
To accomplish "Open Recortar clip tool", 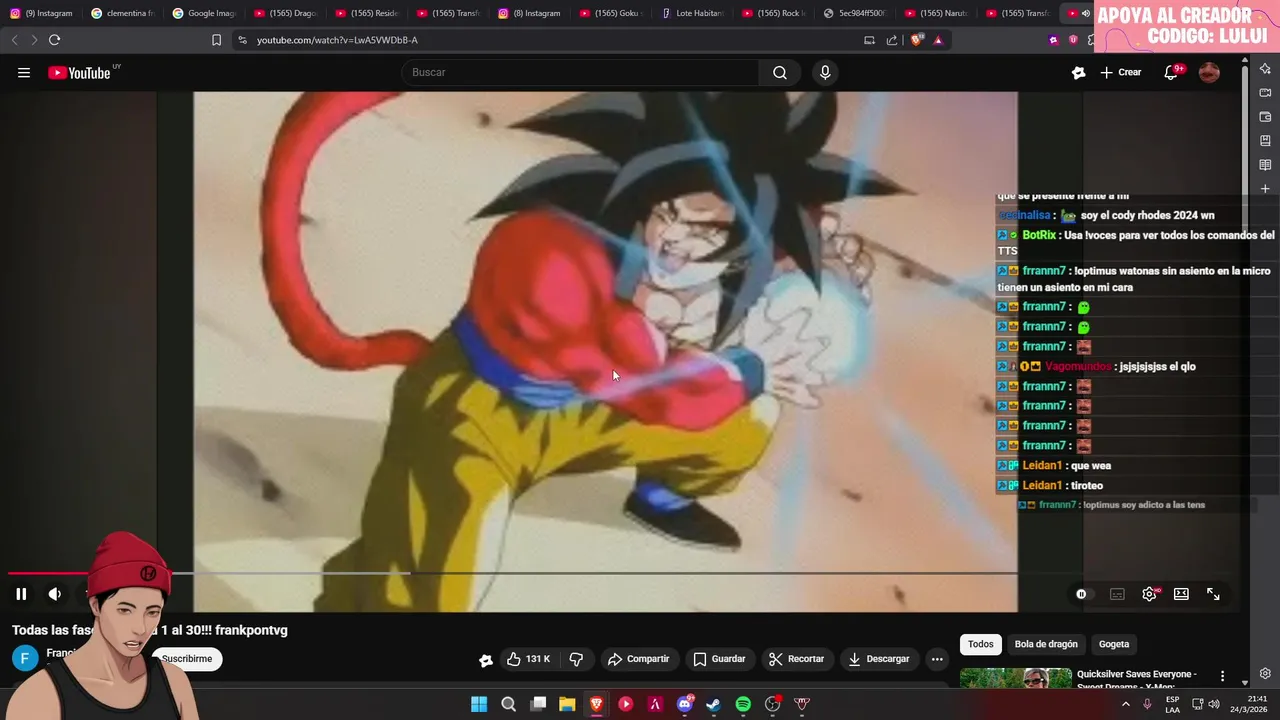I will 796,659.
